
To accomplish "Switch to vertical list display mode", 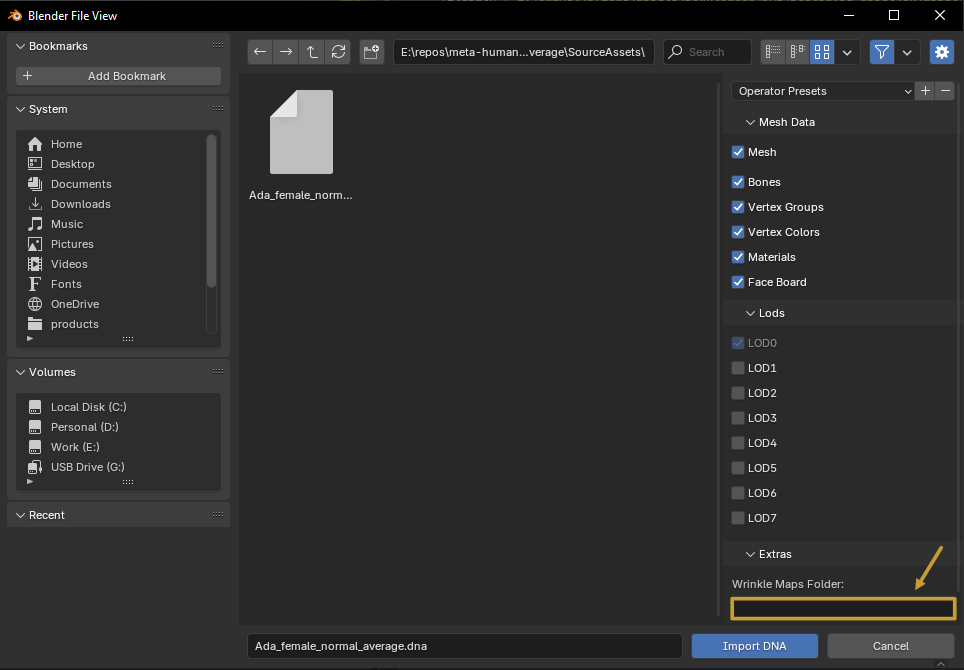I will 773,52.
